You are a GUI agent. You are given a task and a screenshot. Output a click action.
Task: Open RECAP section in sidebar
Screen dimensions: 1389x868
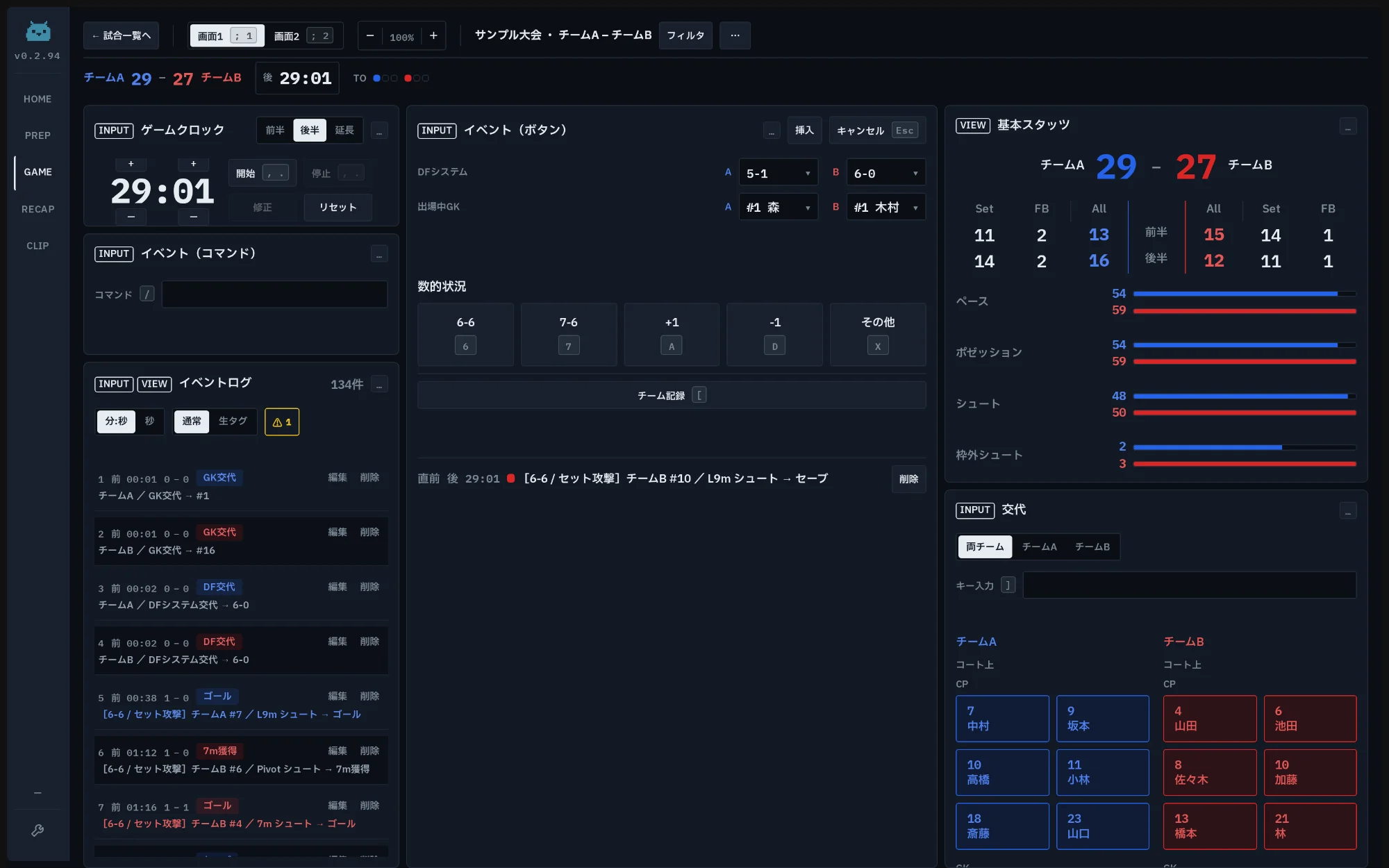click(x=38, y=209)
